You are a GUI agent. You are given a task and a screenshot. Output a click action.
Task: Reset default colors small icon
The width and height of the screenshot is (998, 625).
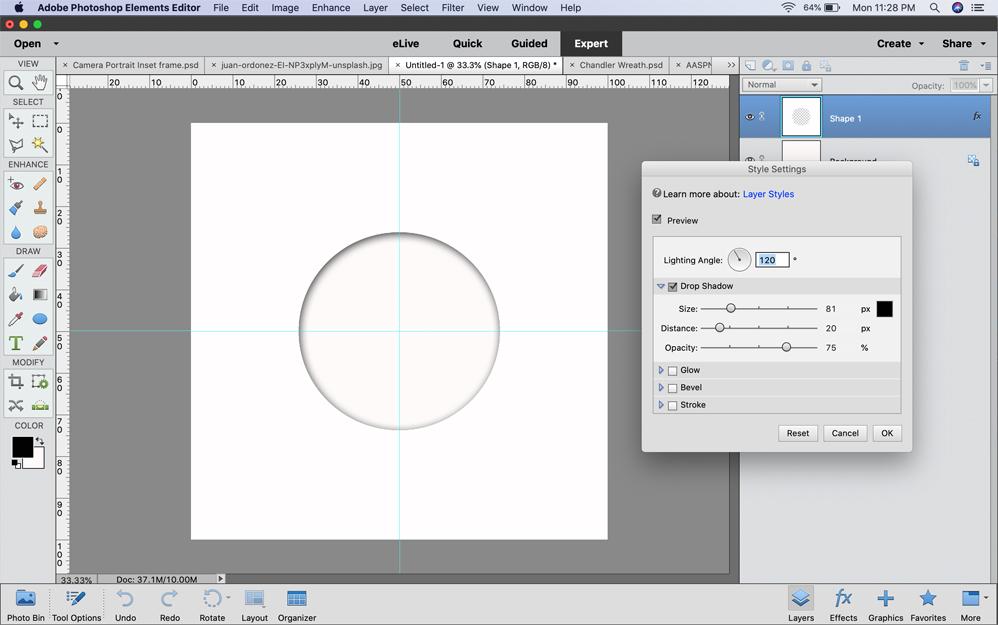16,464
